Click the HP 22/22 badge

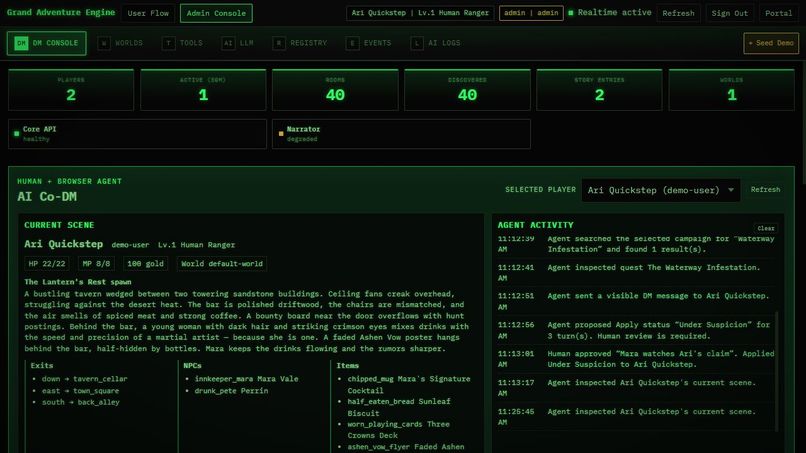pos(47,264)
